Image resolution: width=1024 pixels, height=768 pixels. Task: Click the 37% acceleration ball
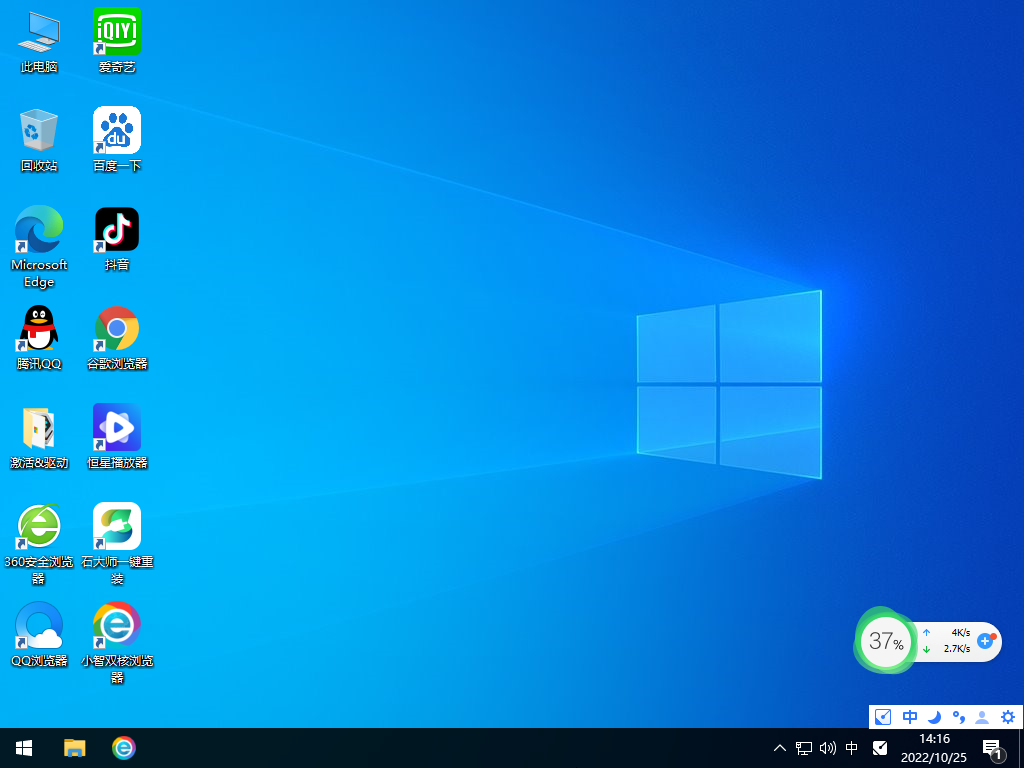[885, 641]
